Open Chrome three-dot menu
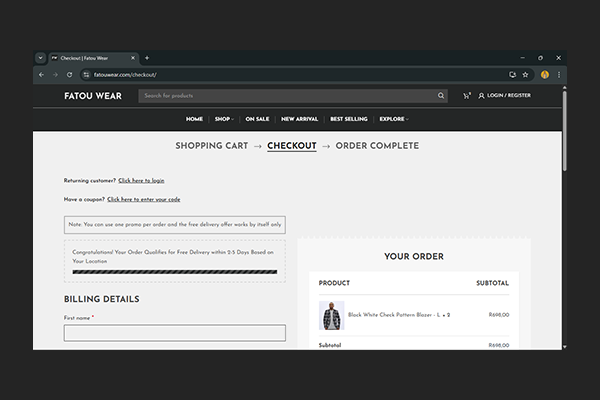The image size is (600, 400). point(559,75)
